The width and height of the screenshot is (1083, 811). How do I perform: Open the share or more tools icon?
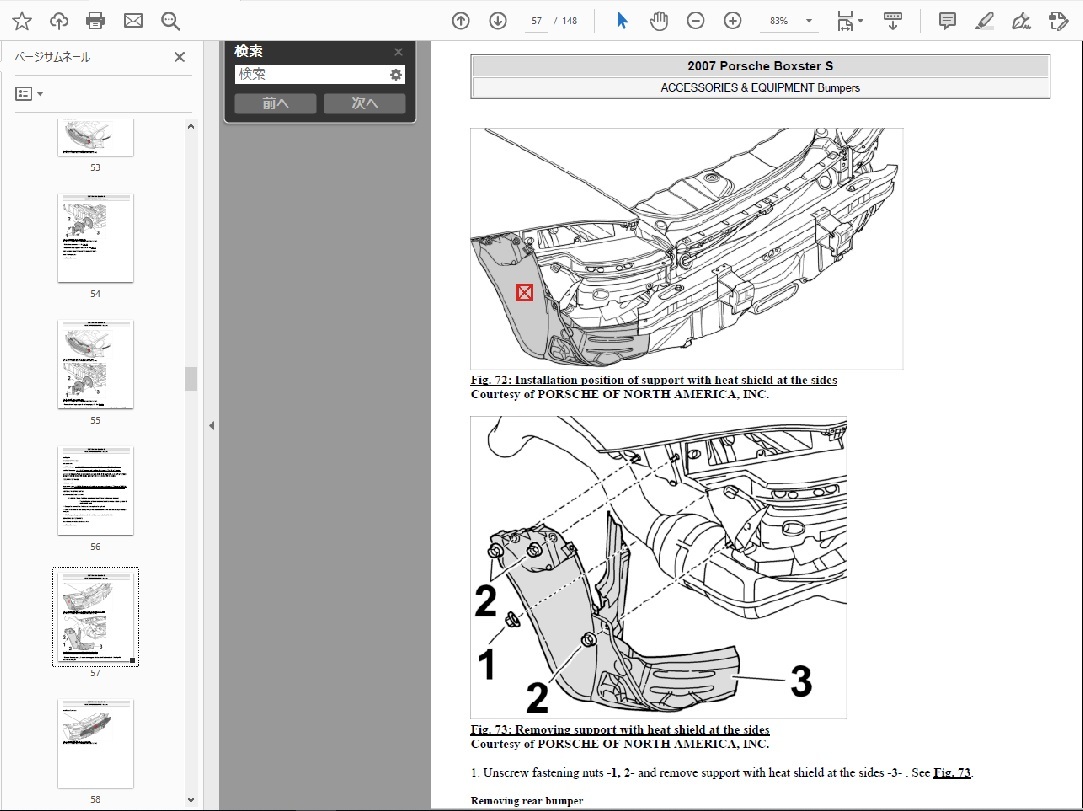[x=1058, y=21]
